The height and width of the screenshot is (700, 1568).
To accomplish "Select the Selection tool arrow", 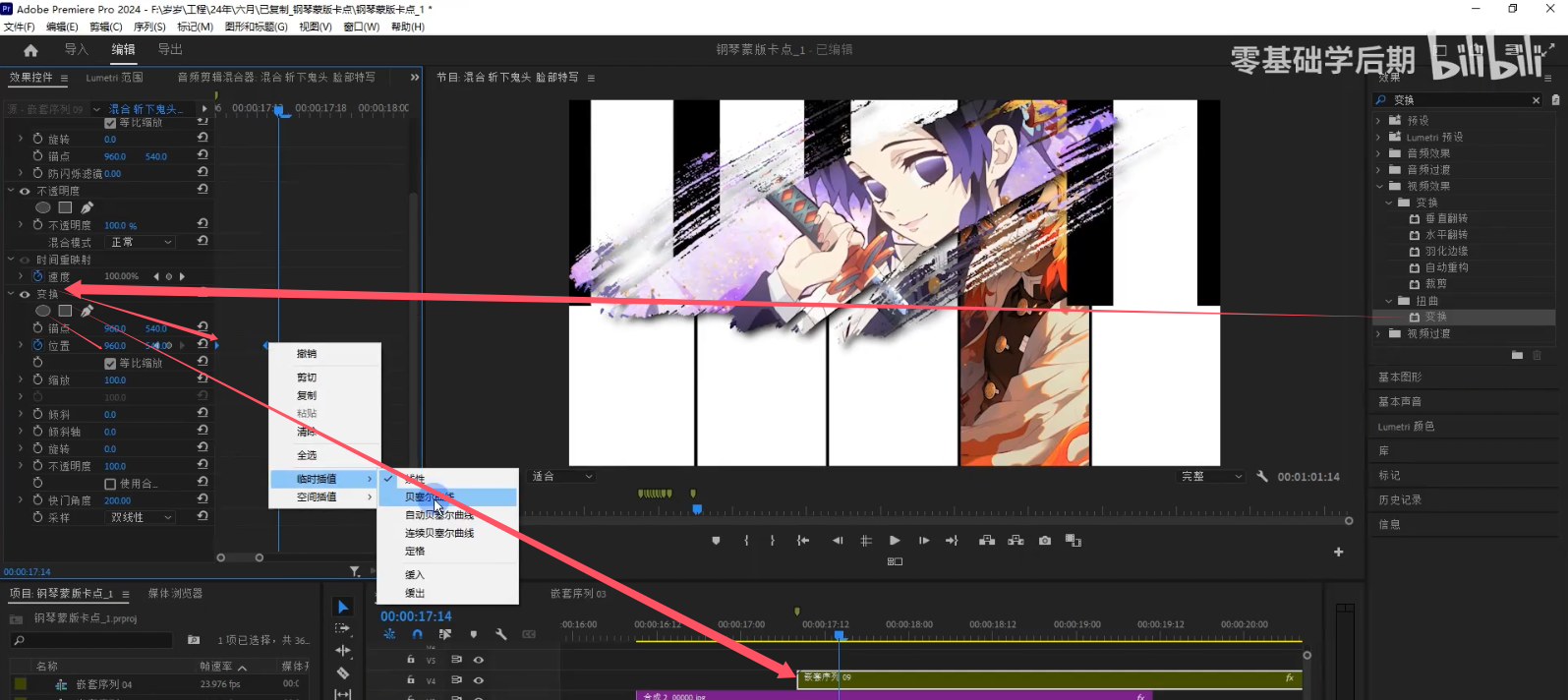I will [x=342, y=607].
